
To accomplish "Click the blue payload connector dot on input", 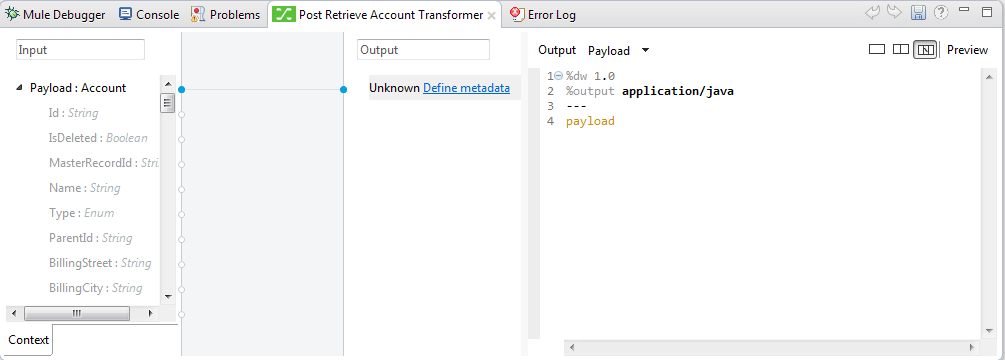I will (181, 90).
